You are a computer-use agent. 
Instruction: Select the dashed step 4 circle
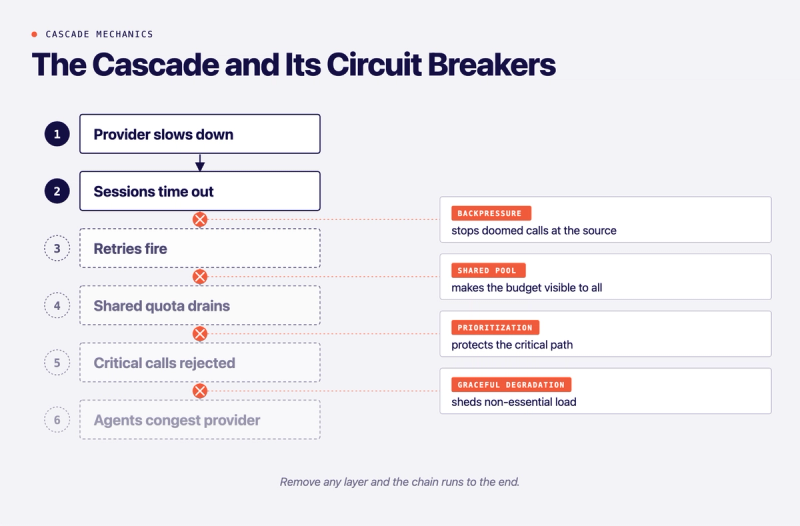click(x=57, y=306)
